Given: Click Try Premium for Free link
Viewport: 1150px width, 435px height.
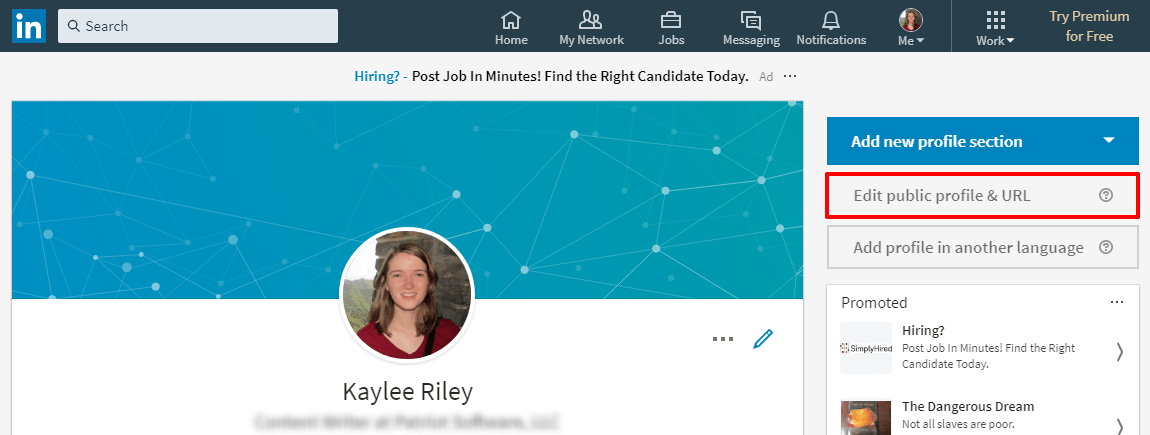Looking at the screenshot, I should click(x=1089, y=26).
